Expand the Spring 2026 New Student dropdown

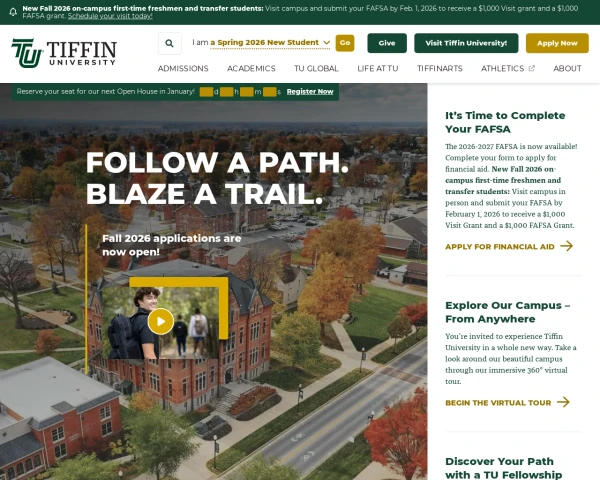point(270,43)
